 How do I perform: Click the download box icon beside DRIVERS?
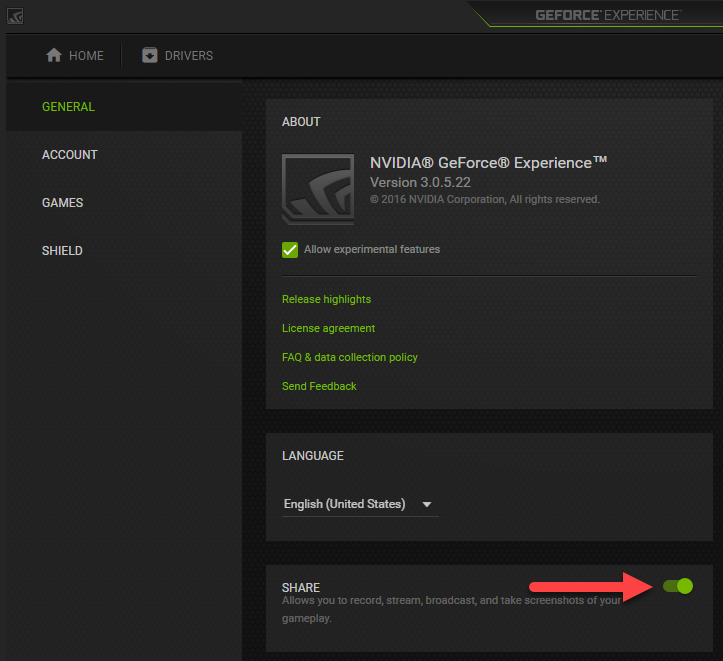click(x=150, y=56)
